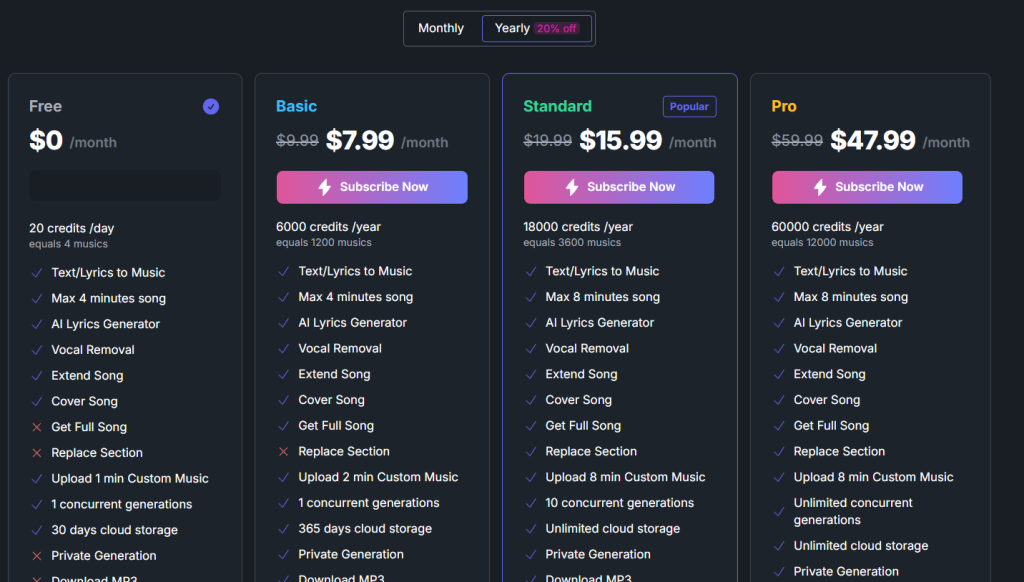The width and height of the screenshot is (1024, 582).
Task: Click red X beside Basic Replace Section
Action: point(283,452)
